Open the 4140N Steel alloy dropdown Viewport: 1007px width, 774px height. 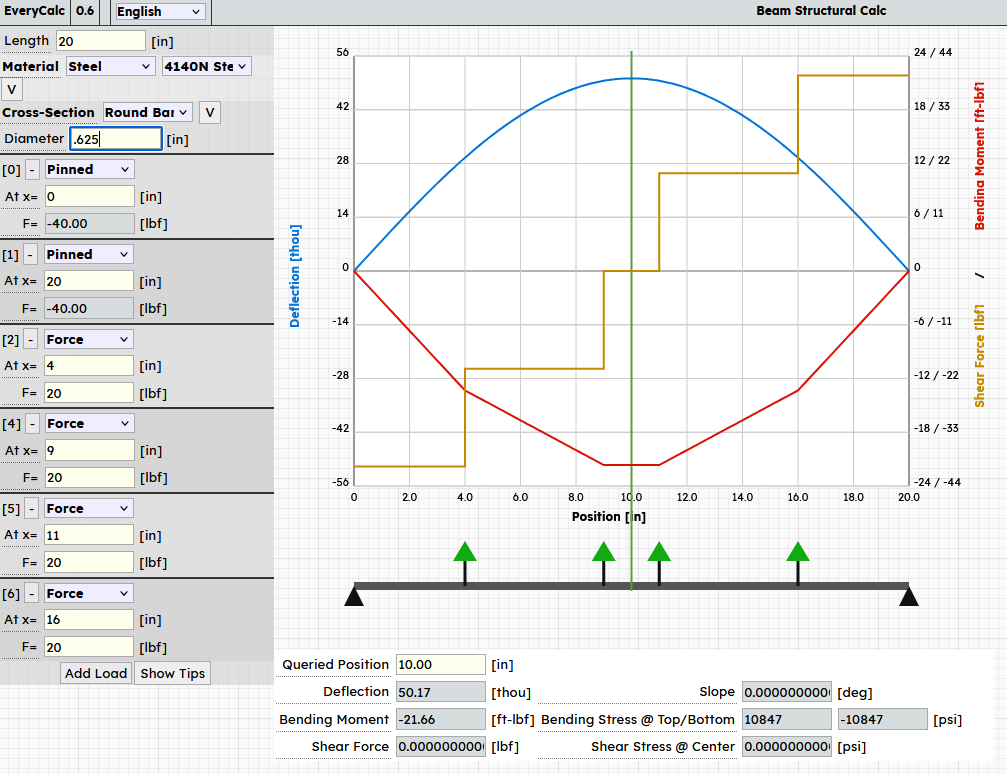[206, 66]
